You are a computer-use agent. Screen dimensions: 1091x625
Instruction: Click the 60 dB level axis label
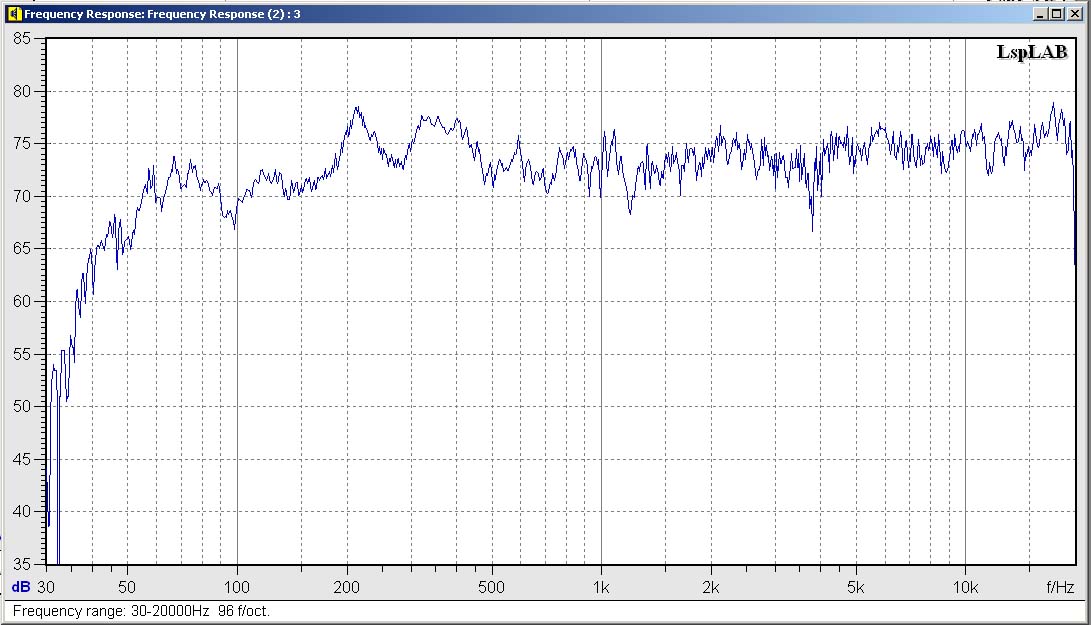point(22,301)
